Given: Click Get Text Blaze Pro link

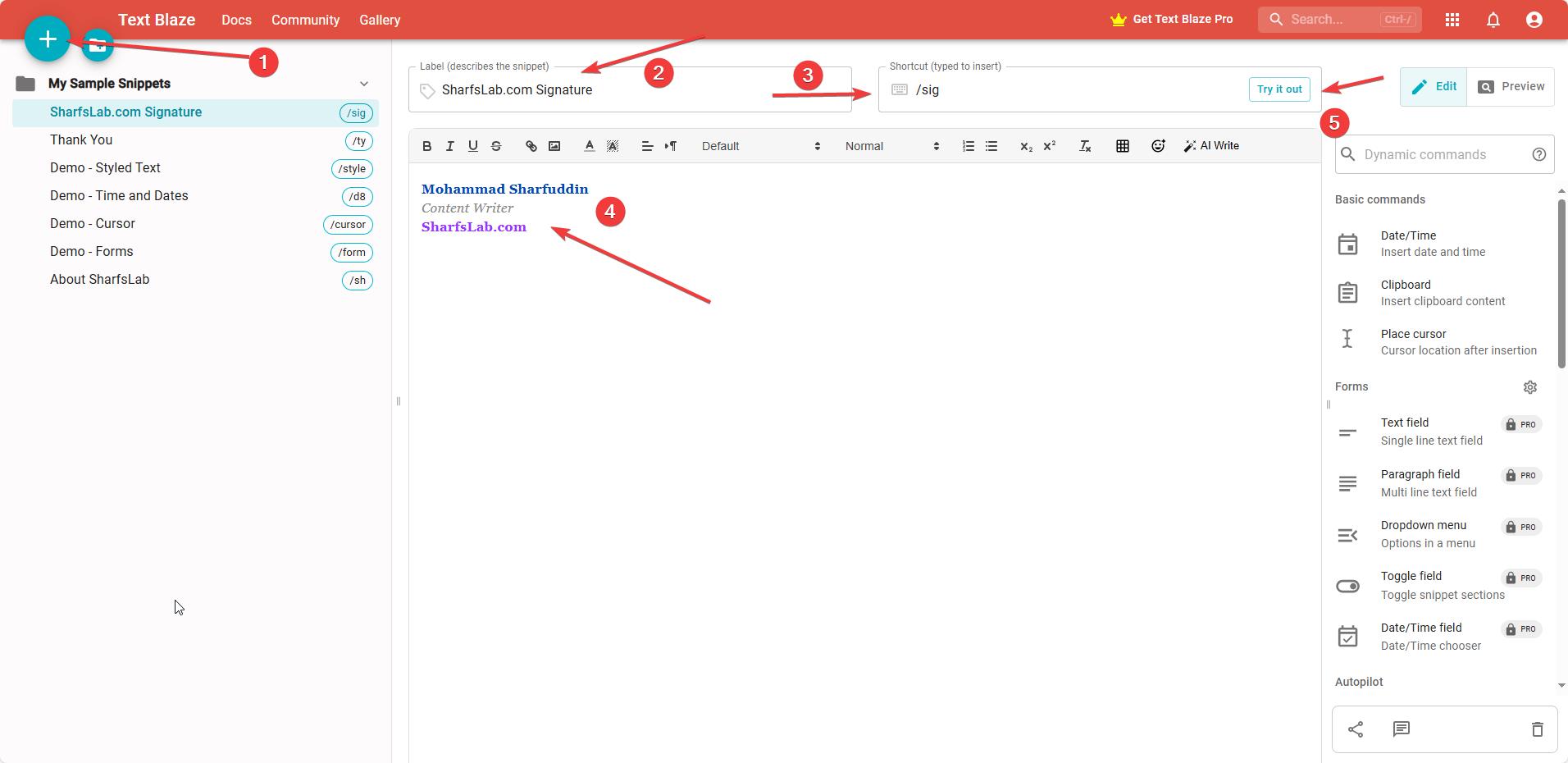Looking at the screenshot, I should (1172, 20).
